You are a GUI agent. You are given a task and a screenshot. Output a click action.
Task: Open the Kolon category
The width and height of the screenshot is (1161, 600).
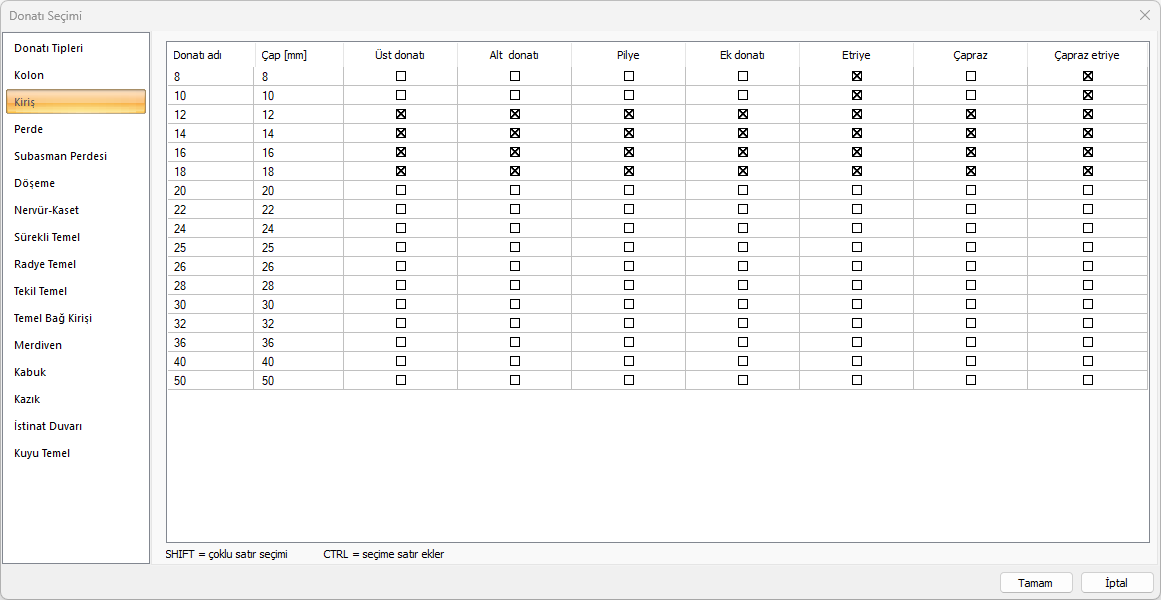pos(29,75)
